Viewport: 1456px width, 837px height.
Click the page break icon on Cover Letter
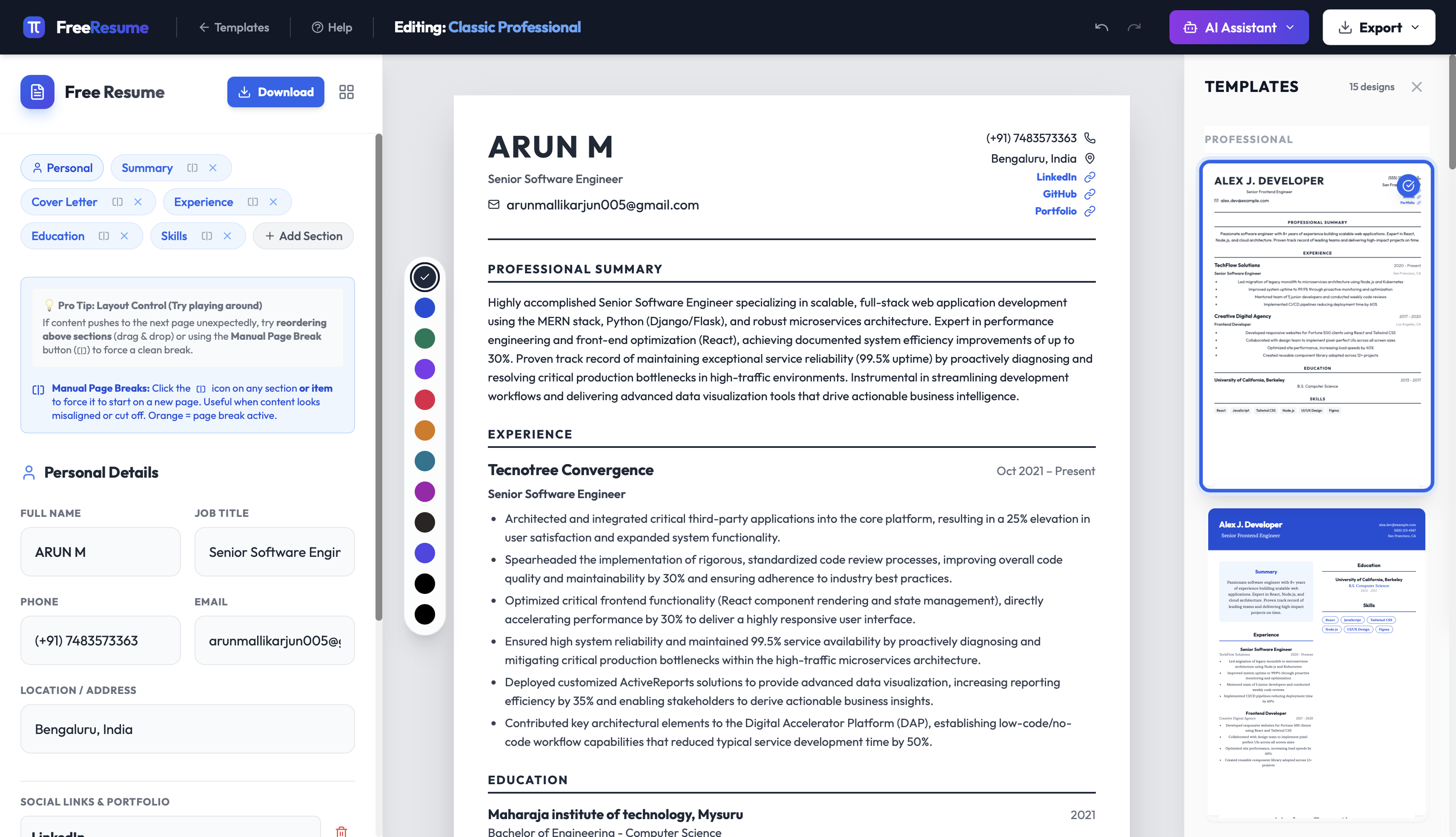tap(118, 202)
